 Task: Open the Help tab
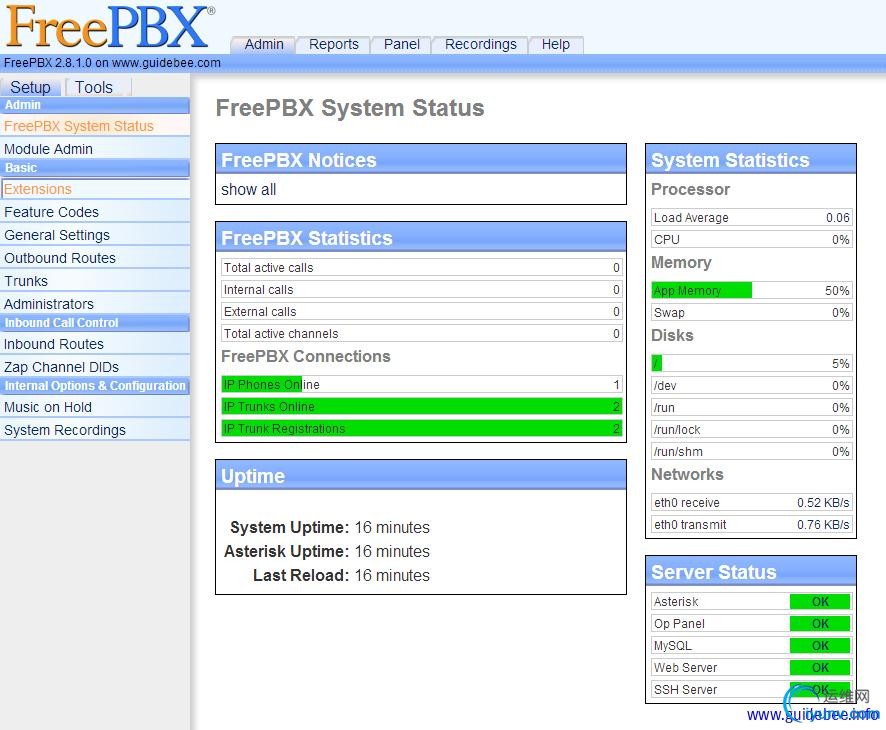coord(555,44)
